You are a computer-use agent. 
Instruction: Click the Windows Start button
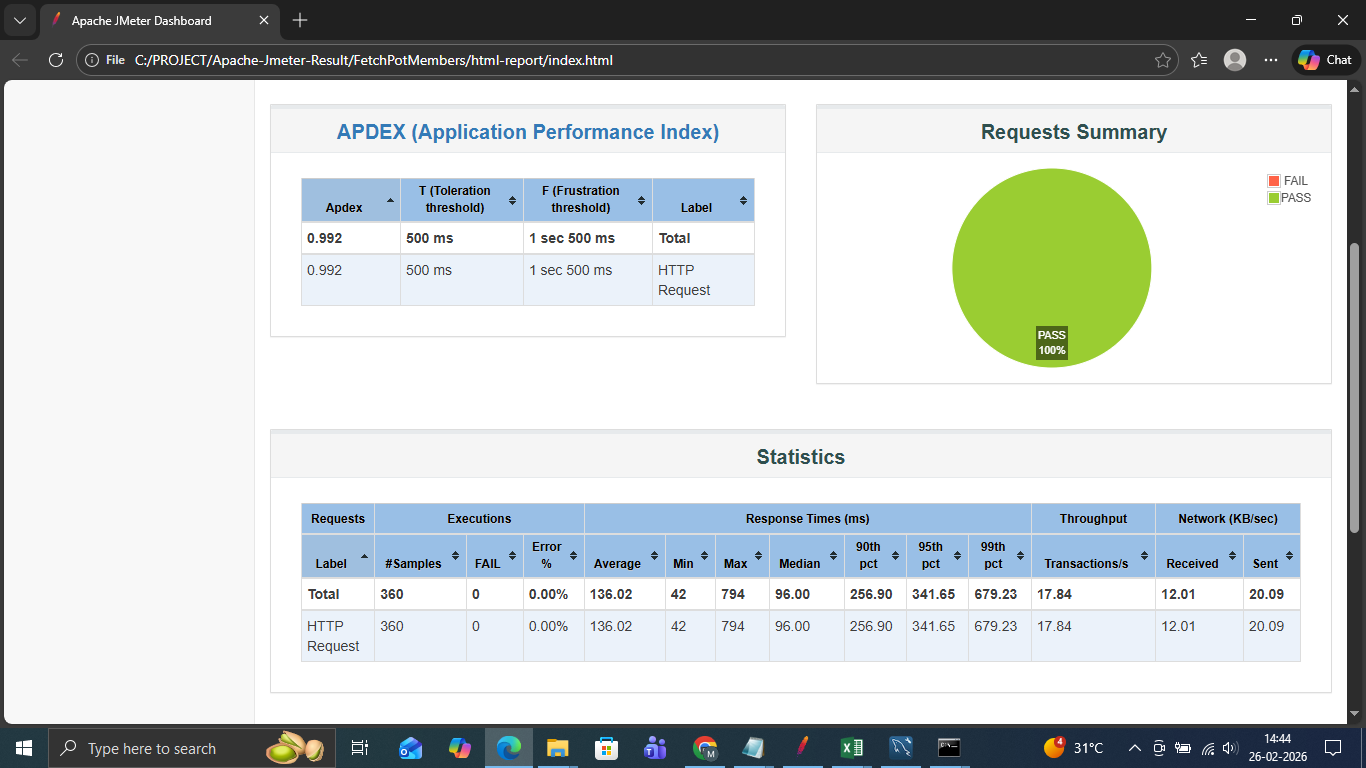pyautogui.click(x=23, y=747)
